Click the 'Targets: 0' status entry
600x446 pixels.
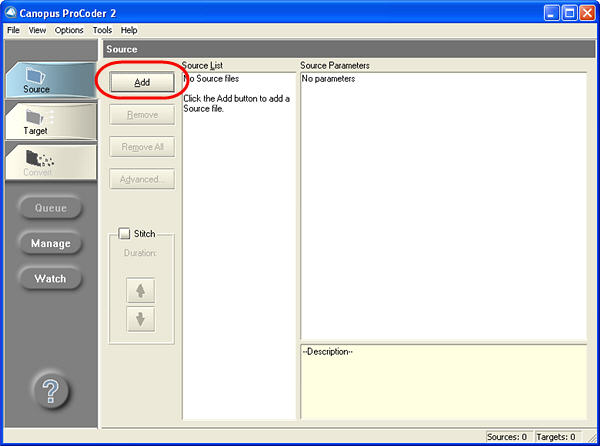(556, 437)
